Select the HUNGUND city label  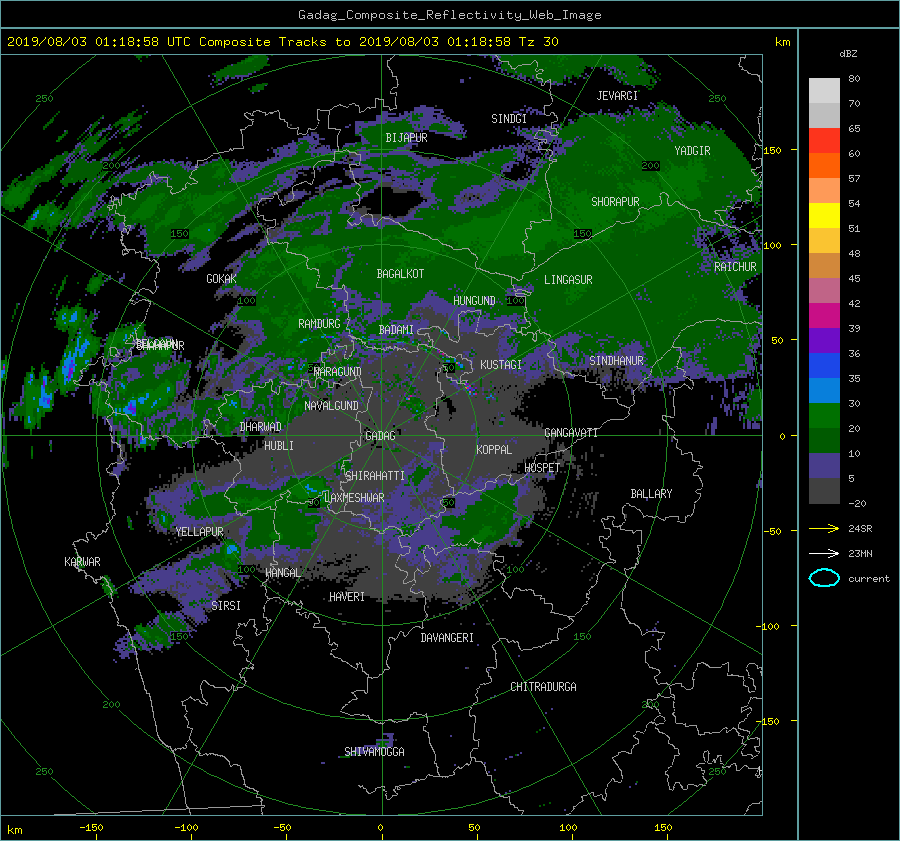[474, 300]
